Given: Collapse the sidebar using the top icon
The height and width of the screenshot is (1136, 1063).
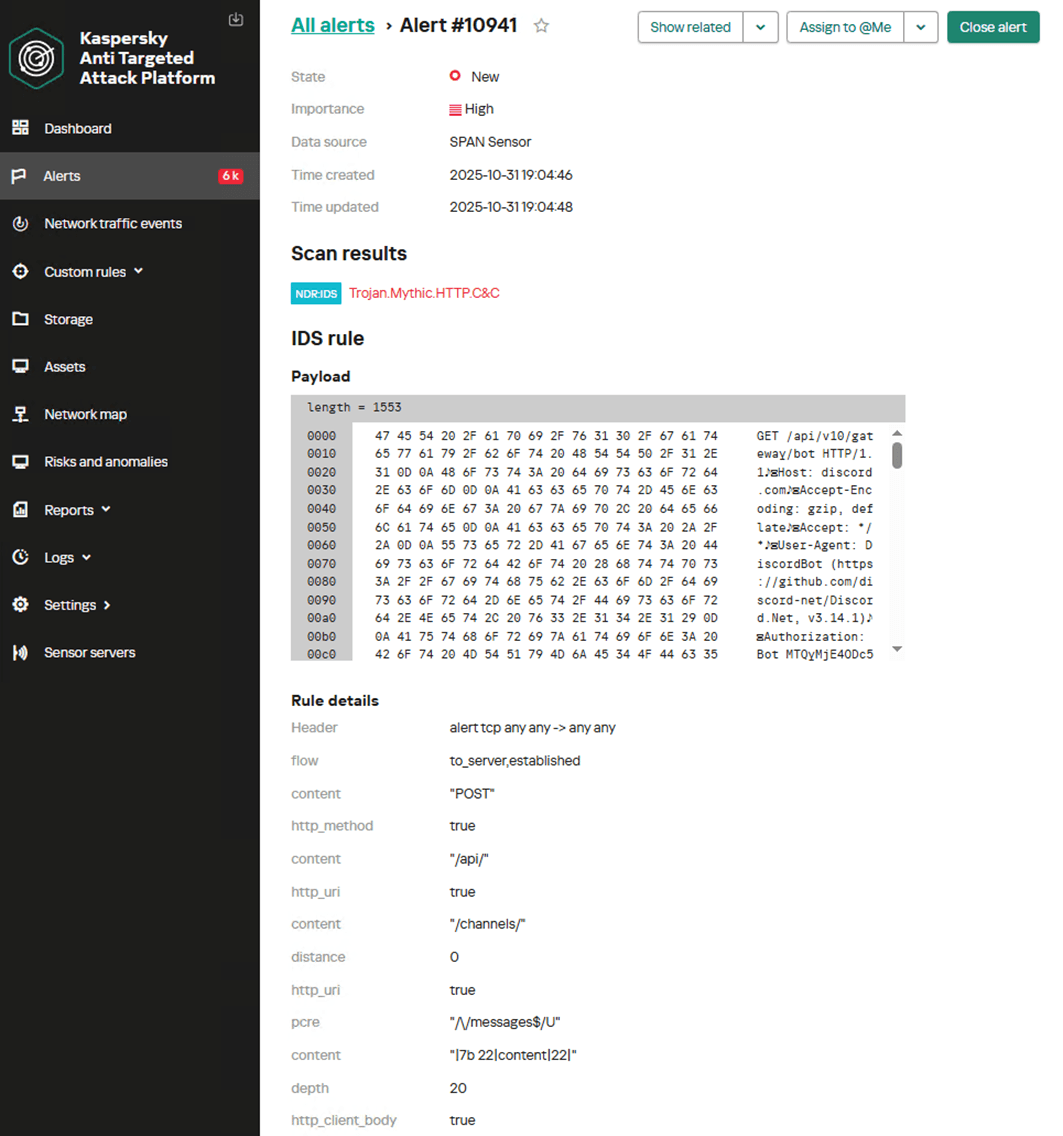Looking at the screenshot, I should (x=236, y=19).
